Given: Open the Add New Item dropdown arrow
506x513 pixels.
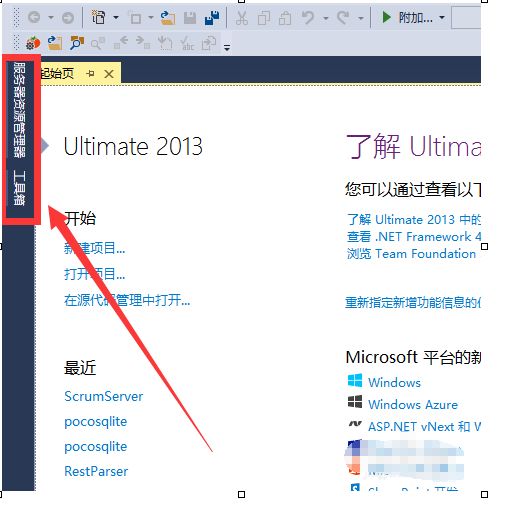Looking at the screenshot, I should pos(151,17).
